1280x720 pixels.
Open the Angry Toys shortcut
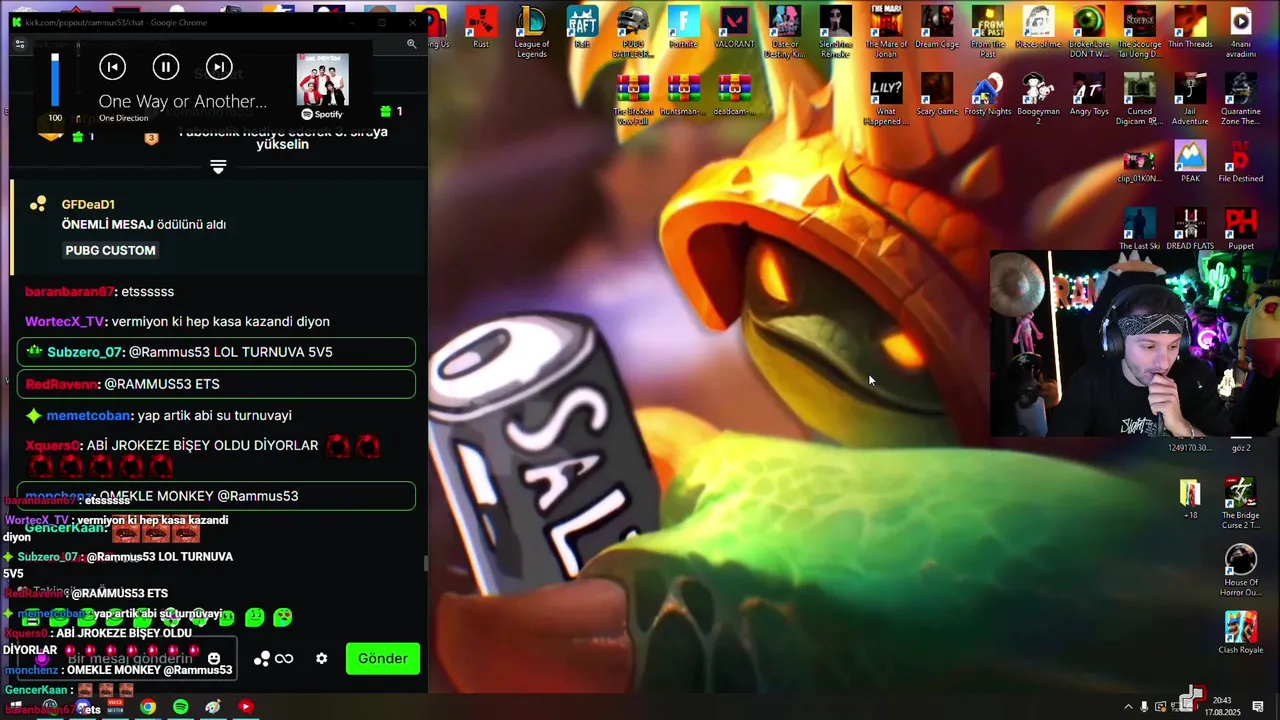pyautogui.click(x=1089, y=95)
